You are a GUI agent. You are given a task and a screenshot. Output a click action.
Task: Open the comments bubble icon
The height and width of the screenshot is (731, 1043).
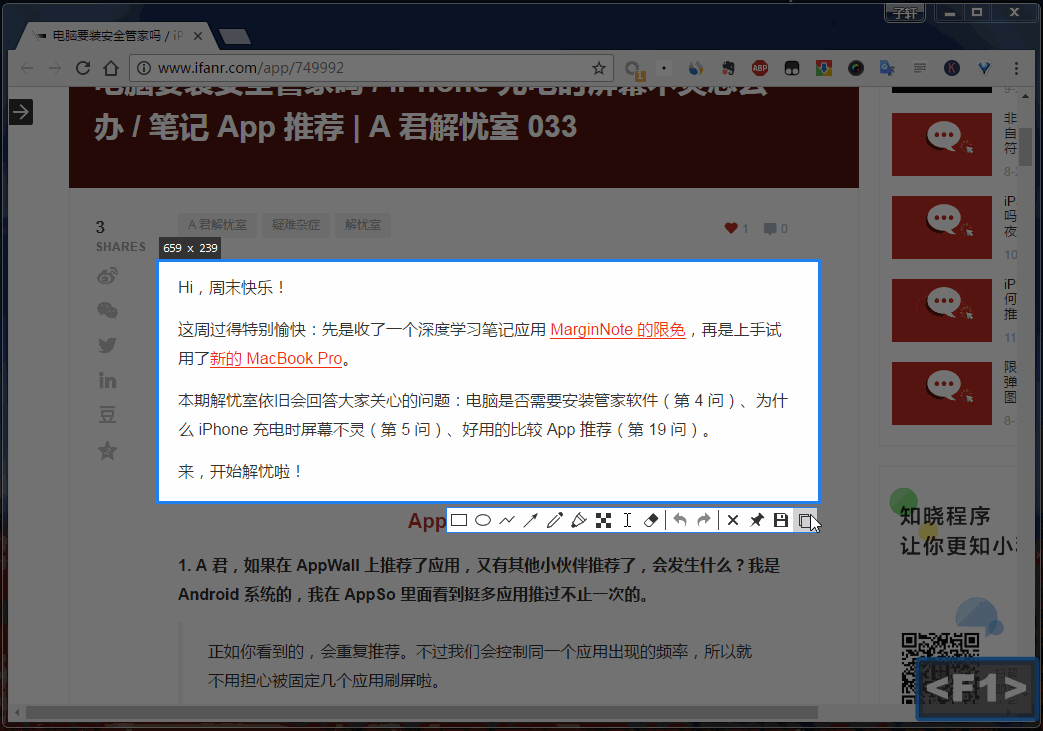pos(770,228)
